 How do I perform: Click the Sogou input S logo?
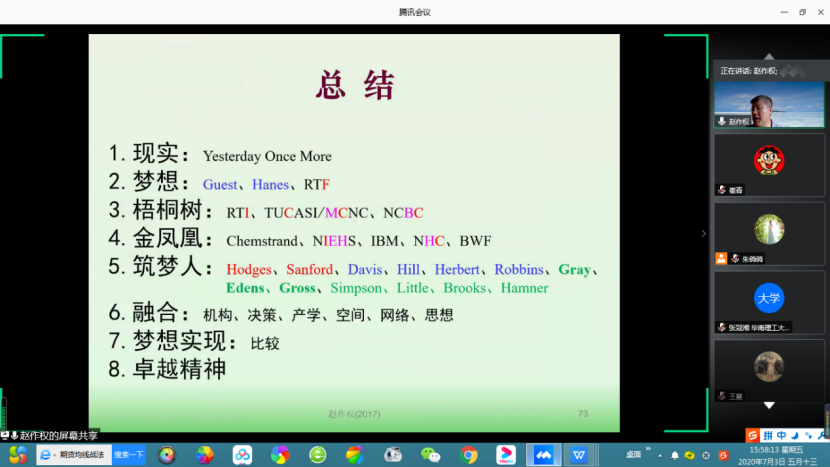(752, 435)
